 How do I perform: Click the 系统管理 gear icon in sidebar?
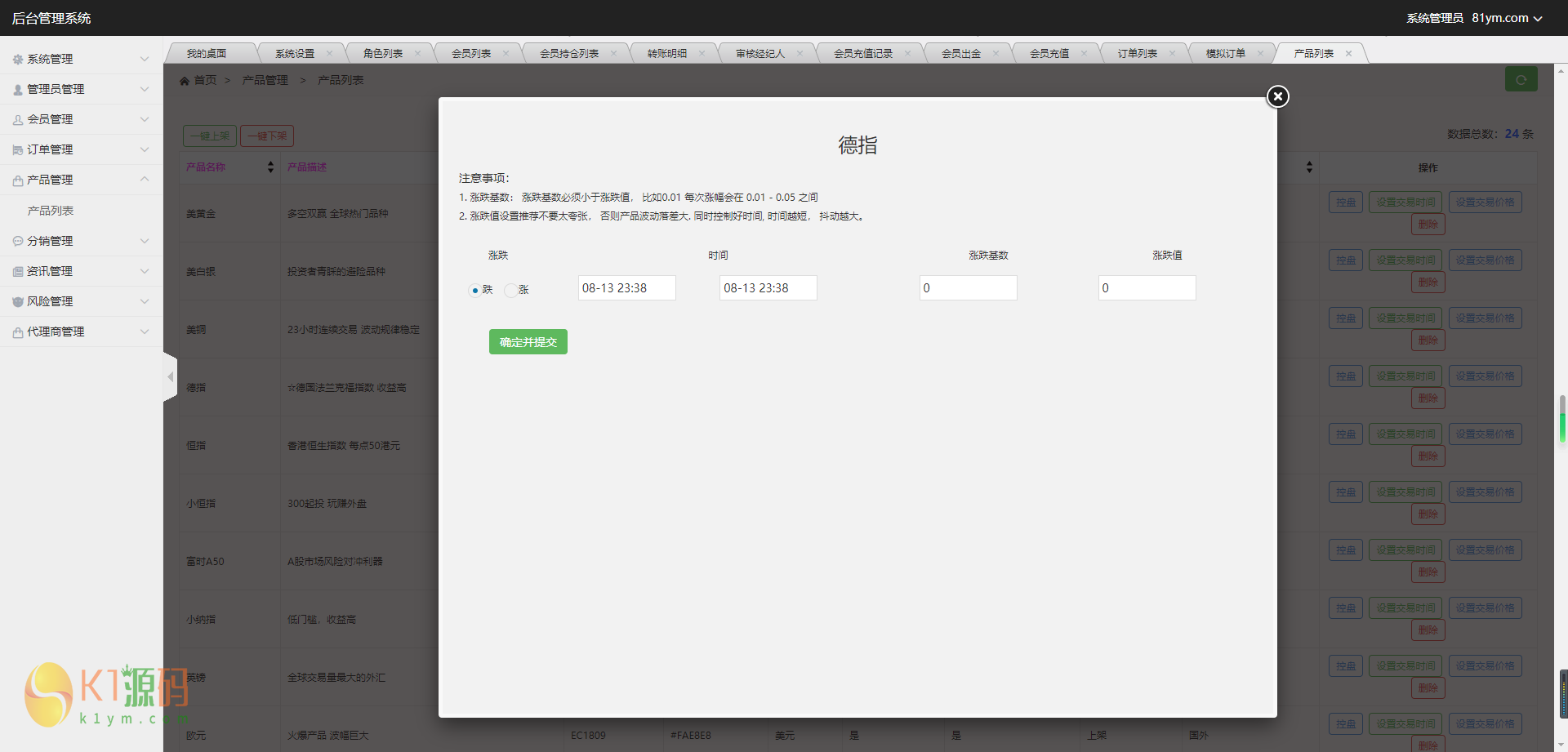pos(17,60)
